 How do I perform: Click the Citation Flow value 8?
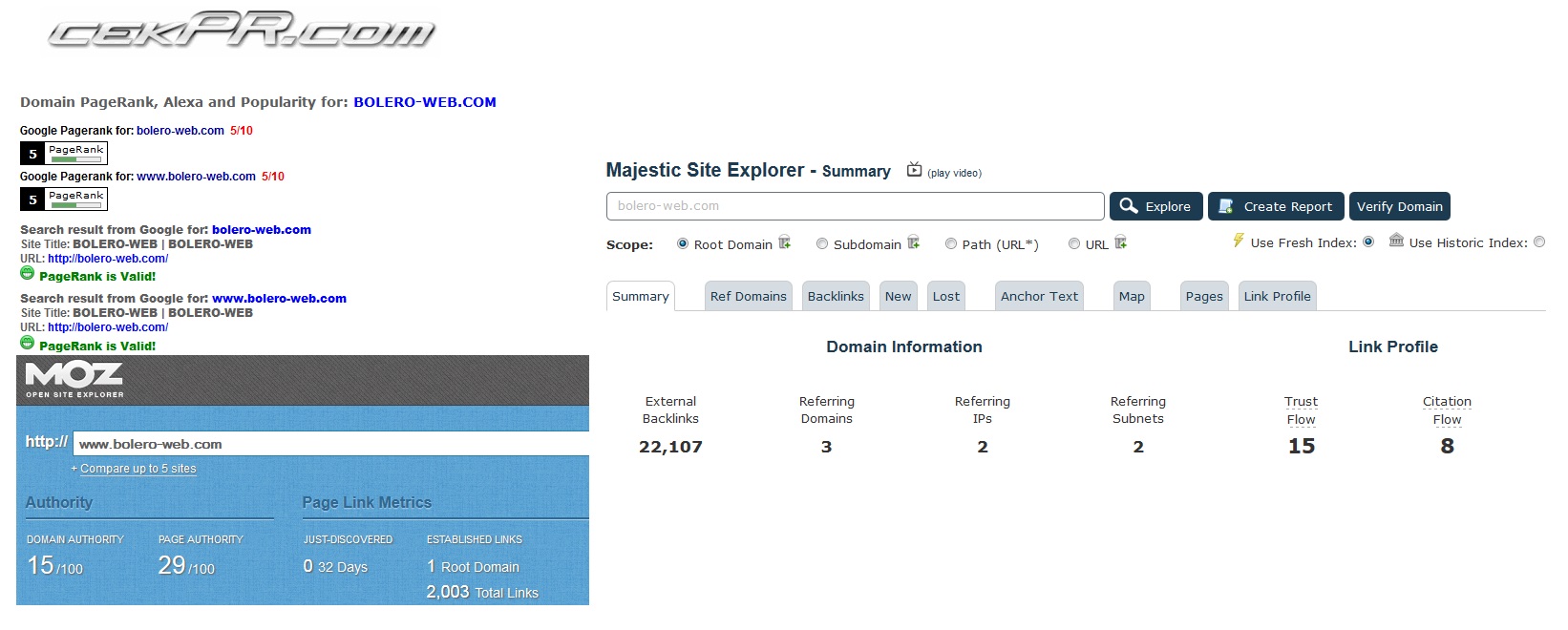(1447, 446)
